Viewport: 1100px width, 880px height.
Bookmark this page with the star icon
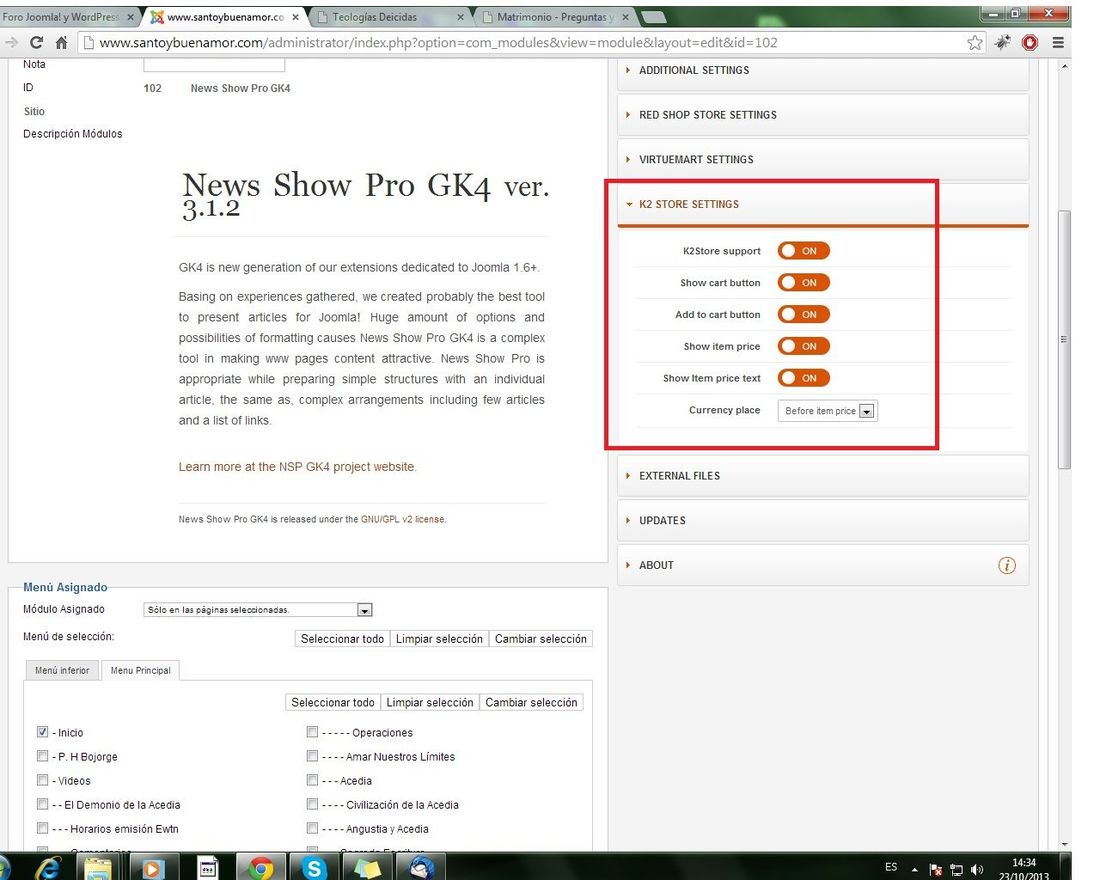[974, 43]
